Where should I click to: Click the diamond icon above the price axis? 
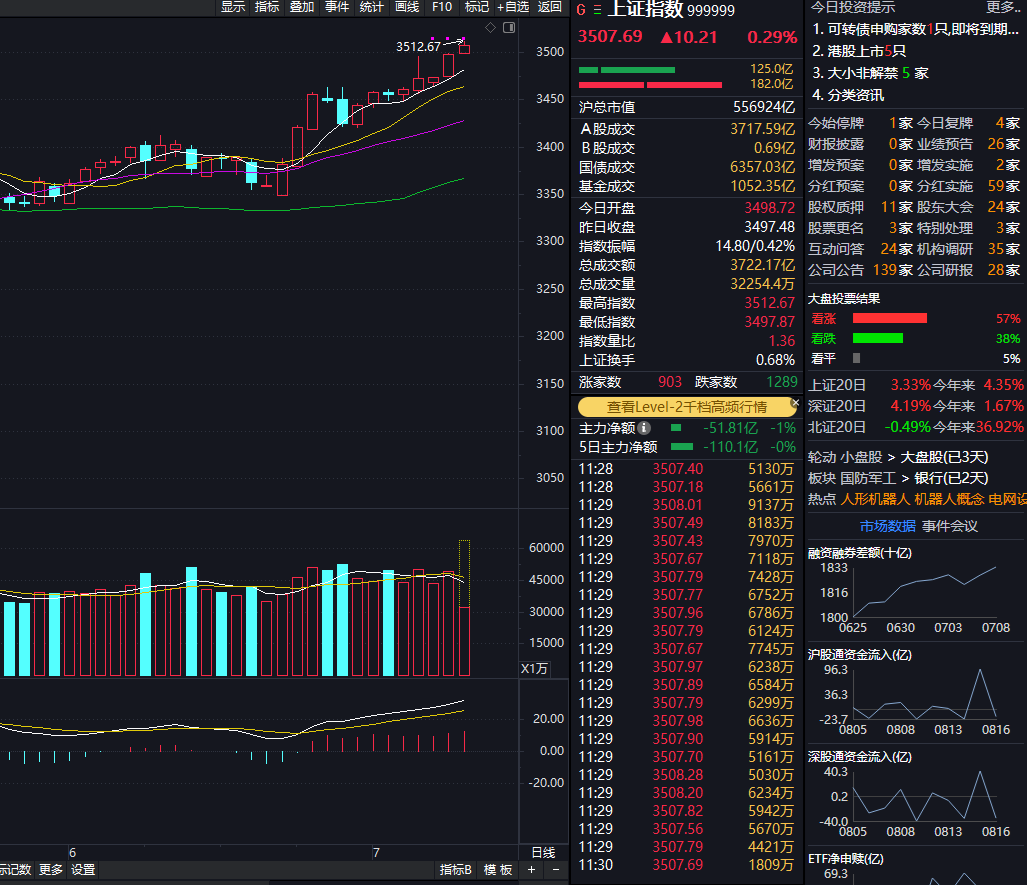tap(489, 27)
